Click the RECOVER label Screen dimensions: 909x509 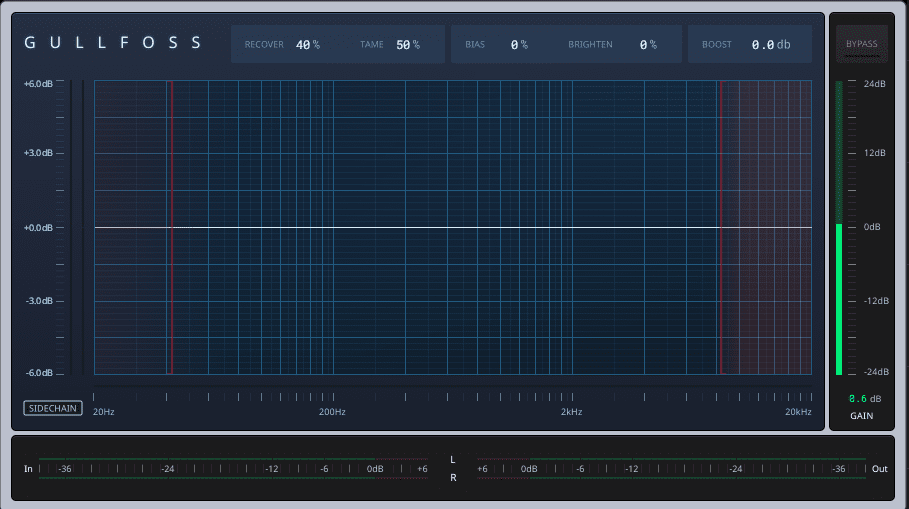(x=264, y=45)
